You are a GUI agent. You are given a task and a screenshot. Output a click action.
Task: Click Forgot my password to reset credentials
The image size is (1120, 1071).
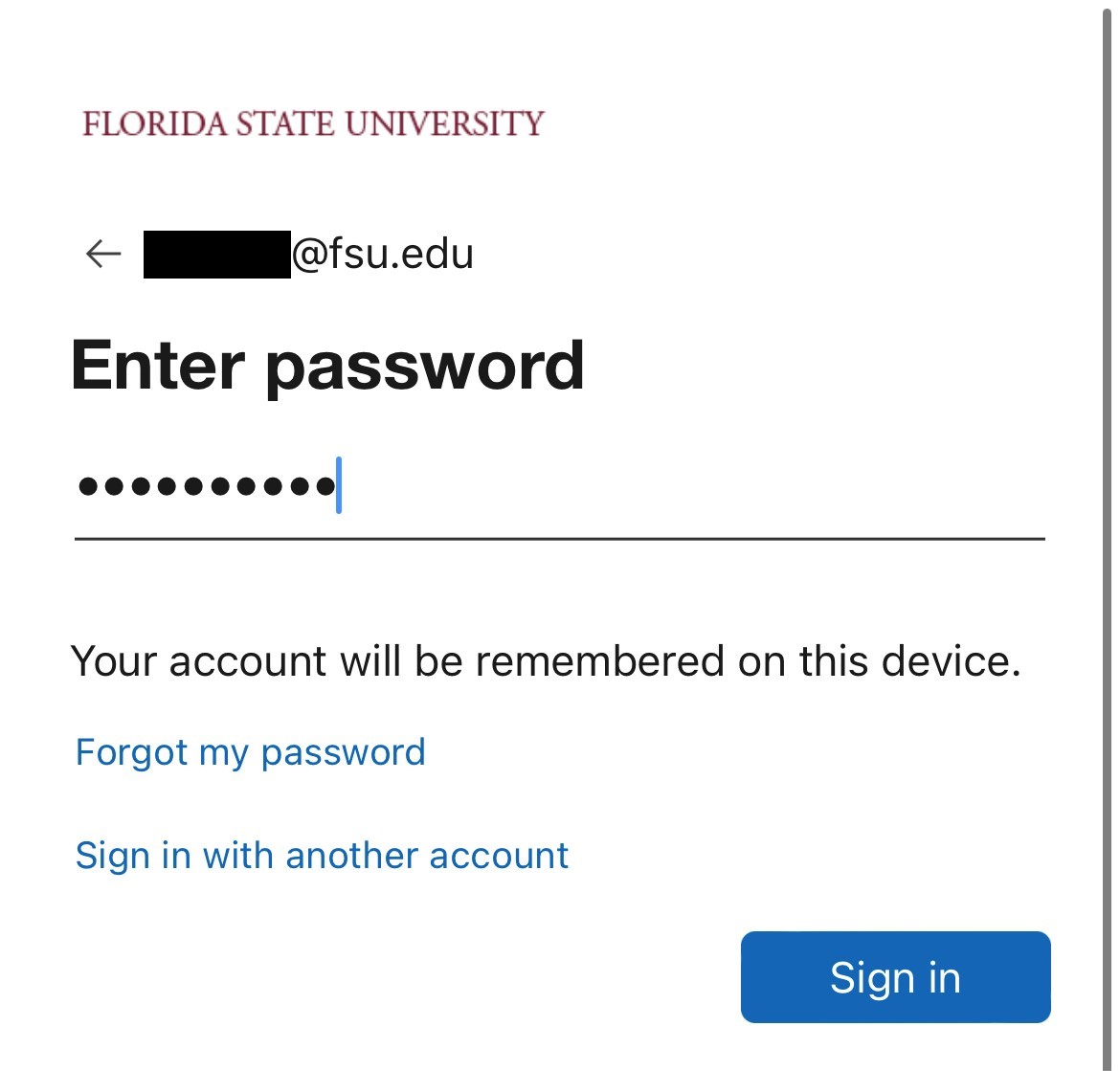250,752
